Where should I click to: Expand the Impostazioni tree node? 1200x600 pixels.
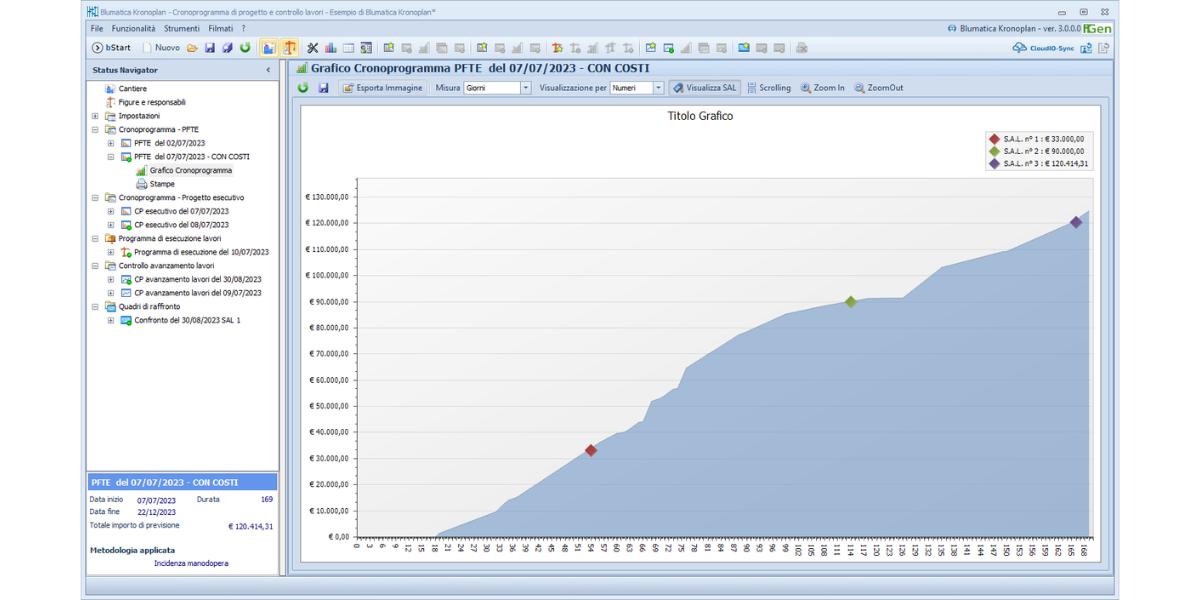coord(95,116)
